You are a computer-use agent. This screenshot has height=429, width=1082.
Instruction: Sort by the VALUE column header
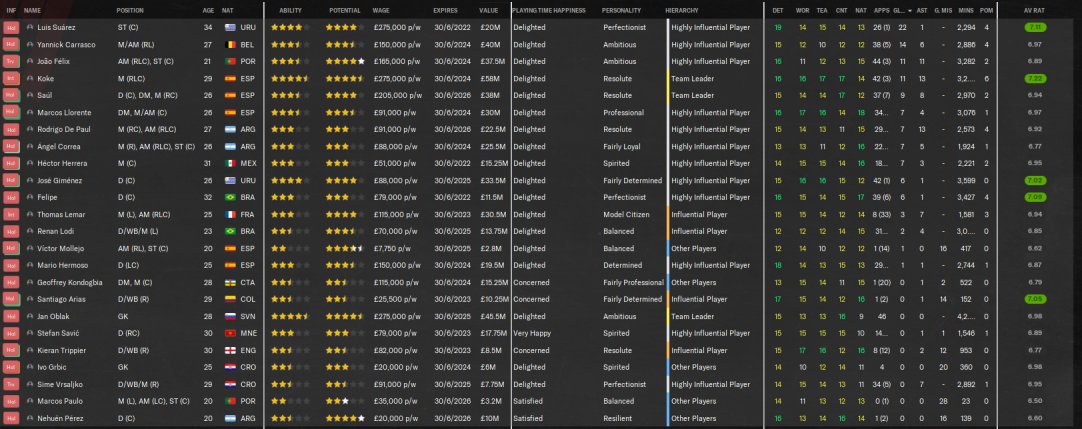489,11
